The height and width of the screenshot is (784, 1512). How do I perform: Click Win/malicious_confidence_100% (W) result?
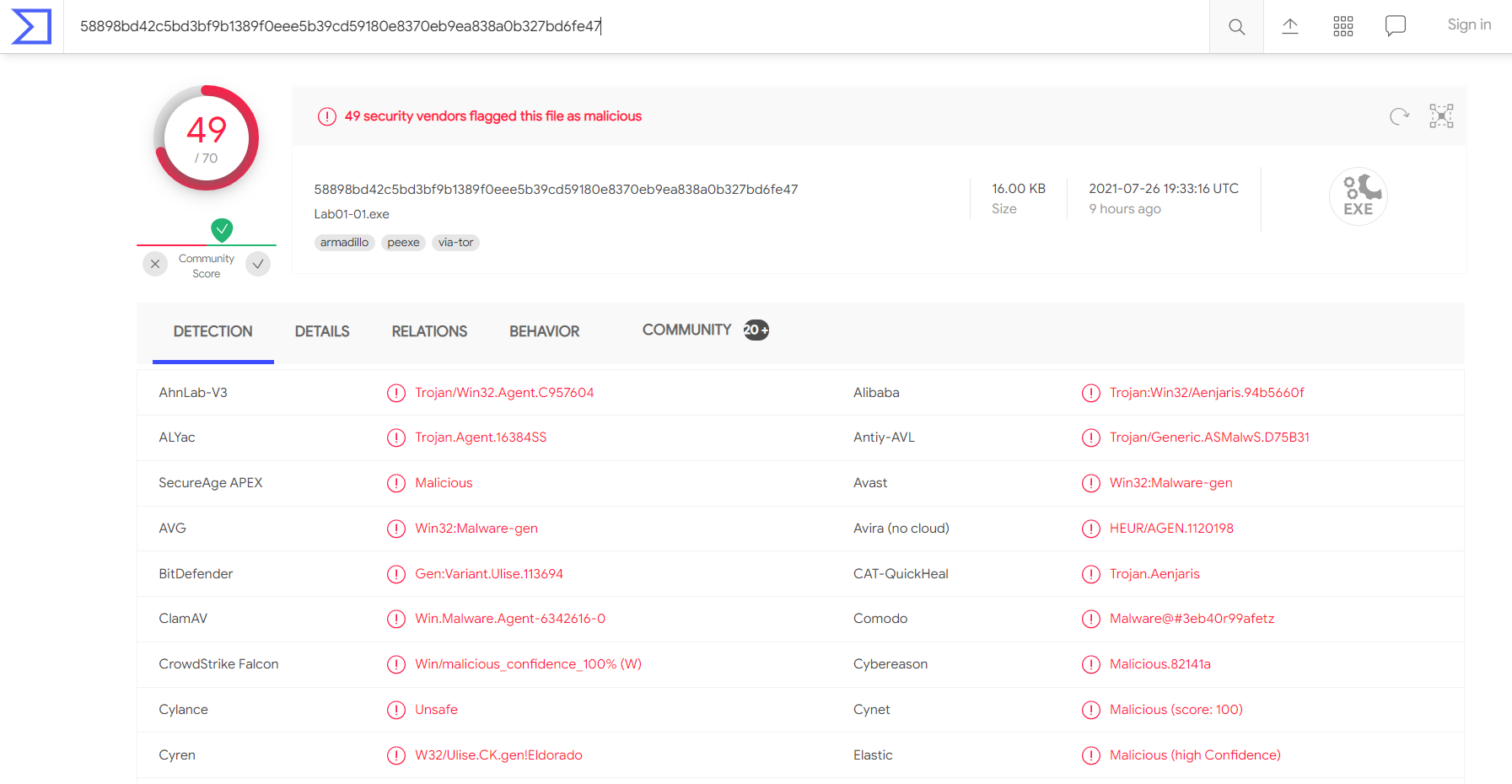(528, 664)
